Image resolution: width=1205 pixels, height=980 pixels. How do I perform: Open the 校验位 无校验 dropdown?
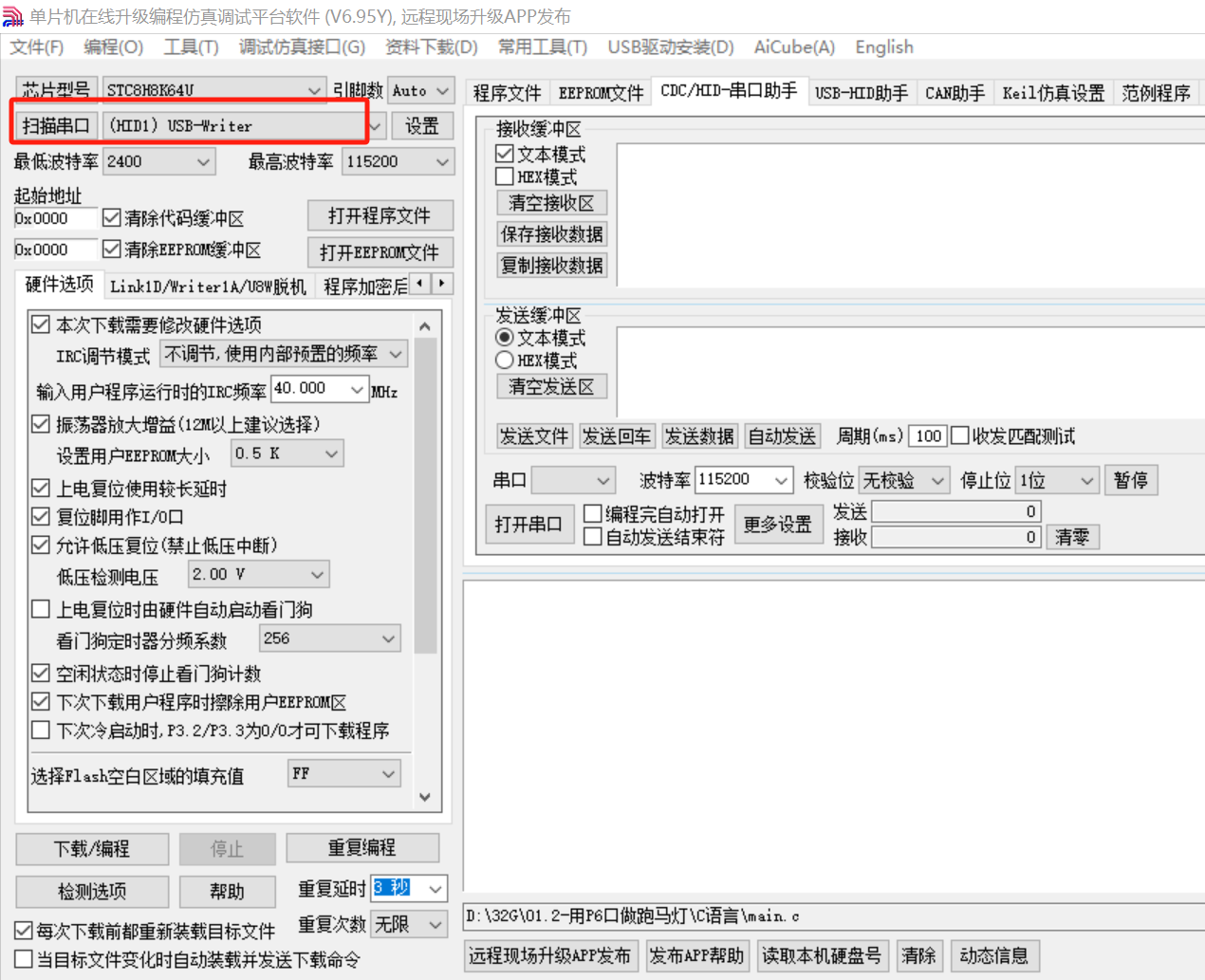pos(937,480)
